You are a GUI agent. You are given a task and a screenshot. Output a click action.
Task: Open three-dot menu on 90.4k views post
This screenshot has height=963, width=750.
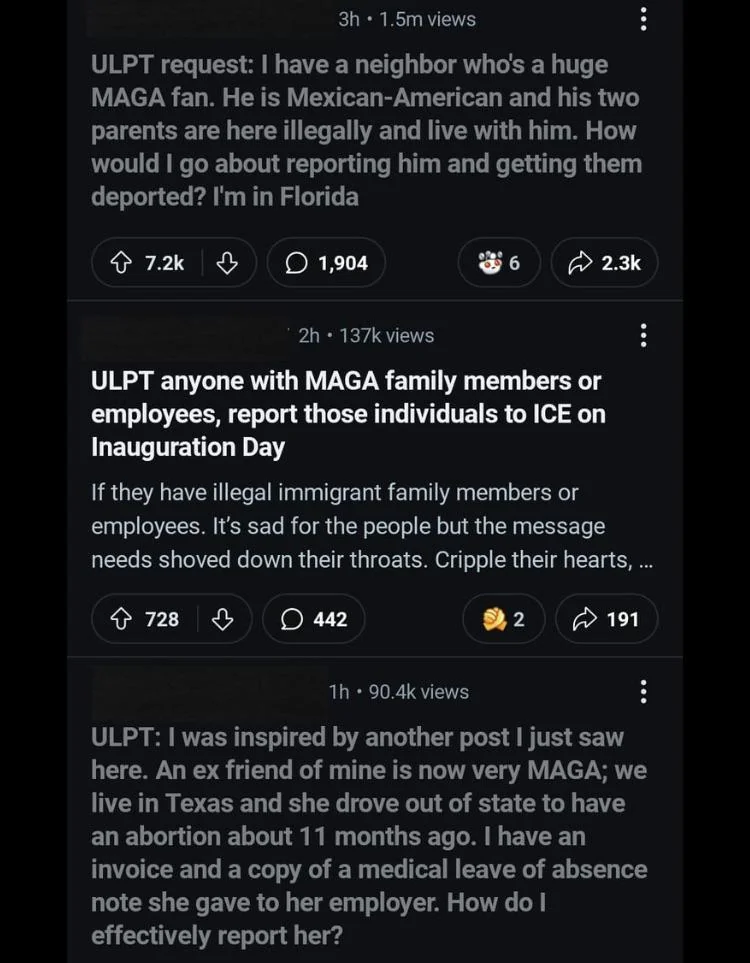[643, 691]
